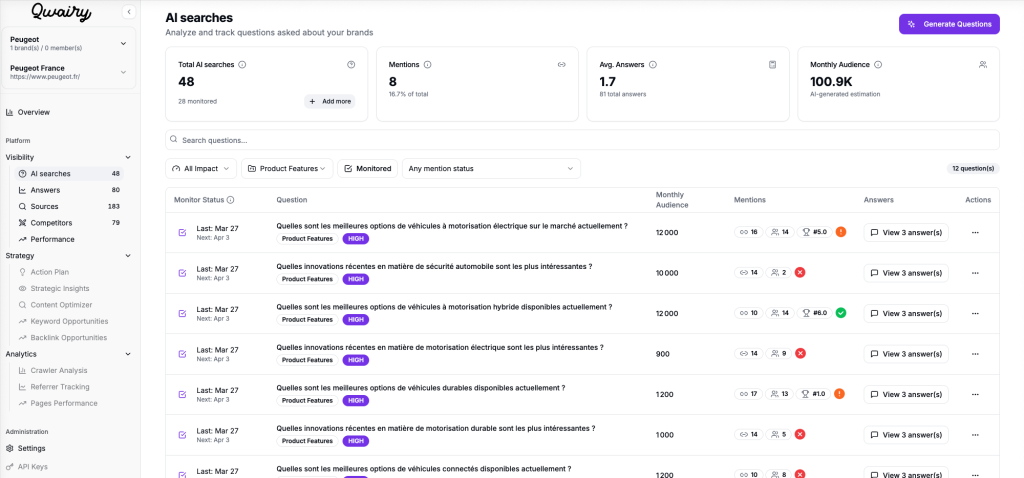Click the purple HIGH impact badge in first row
Image resolution: width=1024 pixels, height=478 pixels.
(355, 239)
